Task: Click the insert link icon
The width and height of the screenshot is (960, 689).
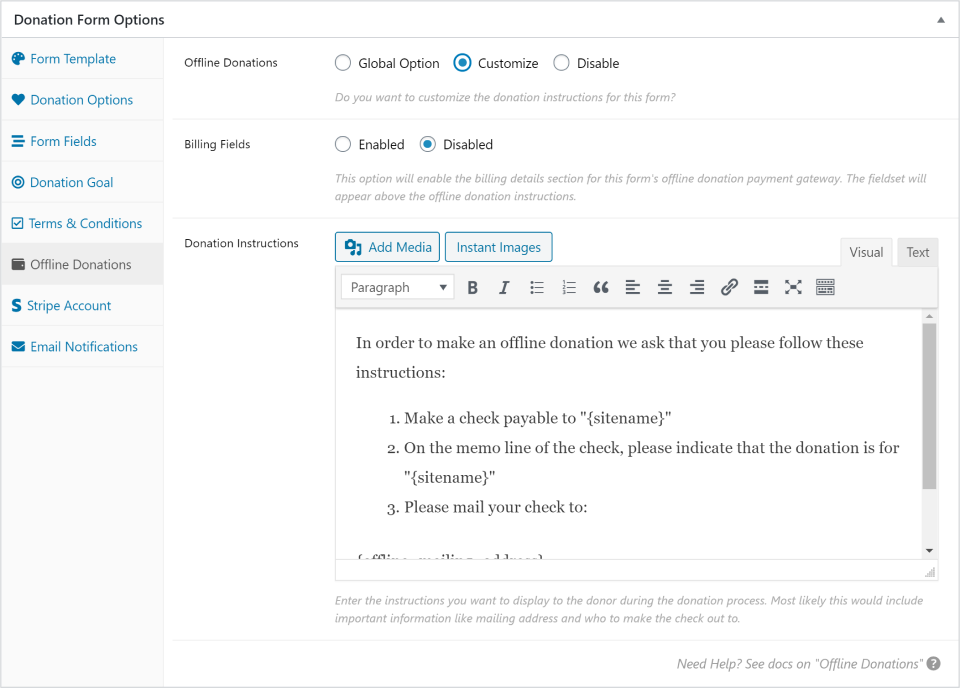Action: tap(729, 287)
